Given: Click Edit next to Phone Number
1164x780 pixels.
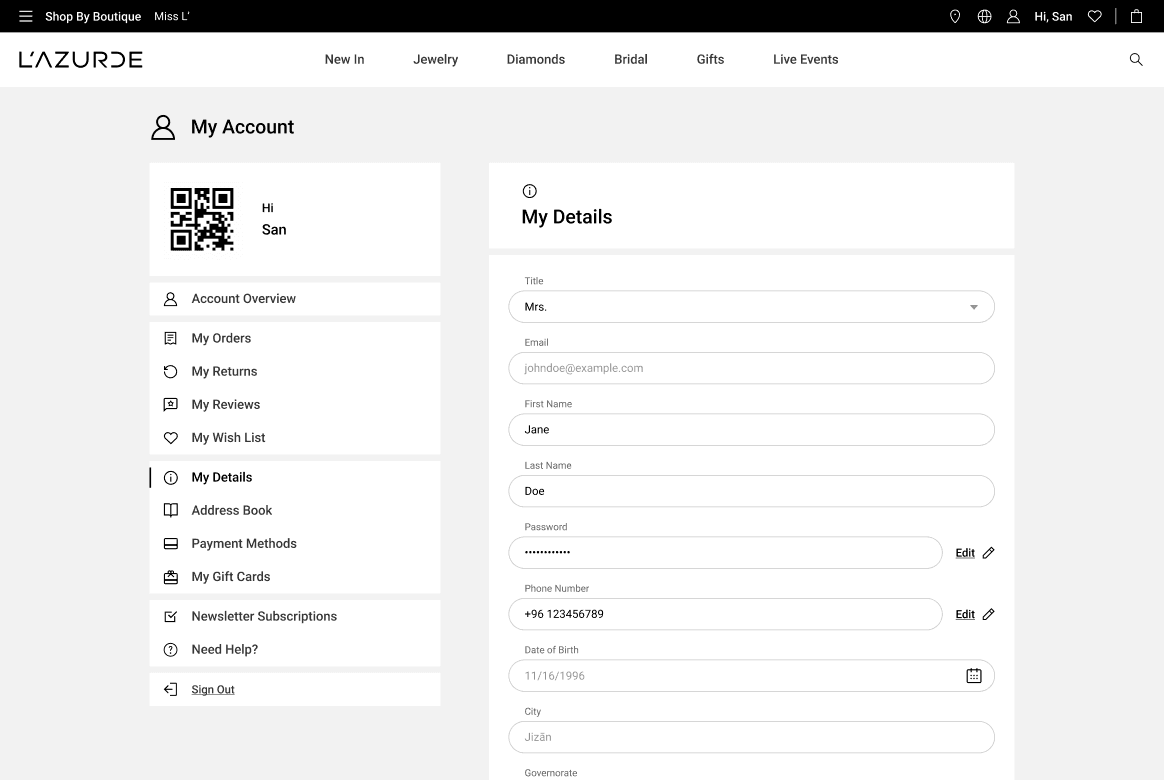Looking at the screenshot, I should [x=965, y=615].
